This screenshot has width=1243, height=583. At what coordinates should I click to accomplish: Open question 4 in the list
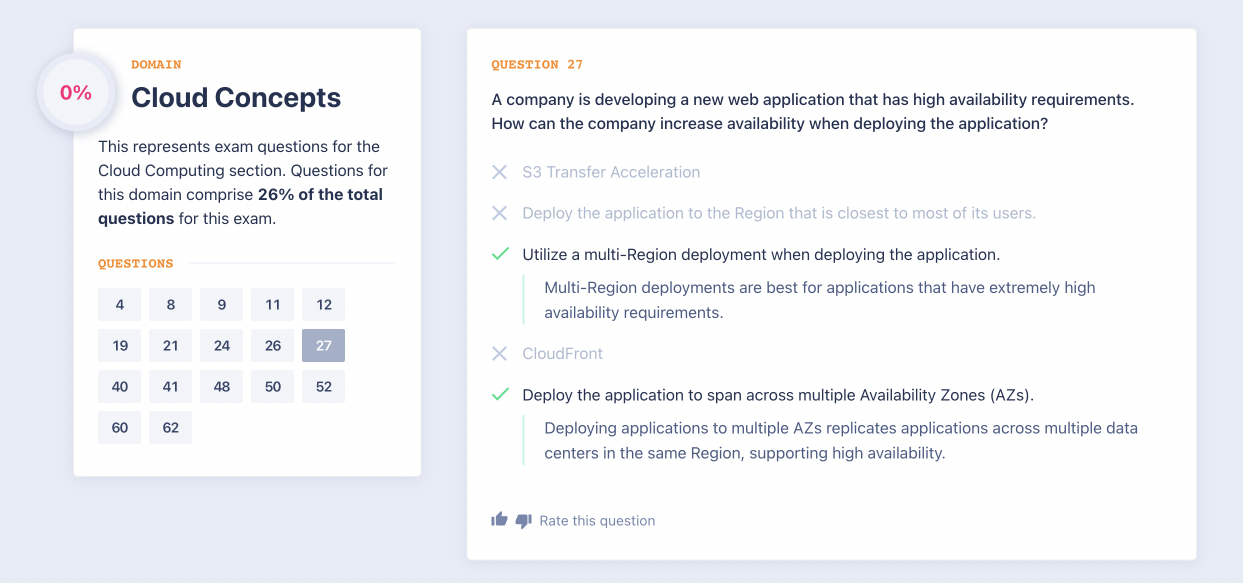[120, 305]
